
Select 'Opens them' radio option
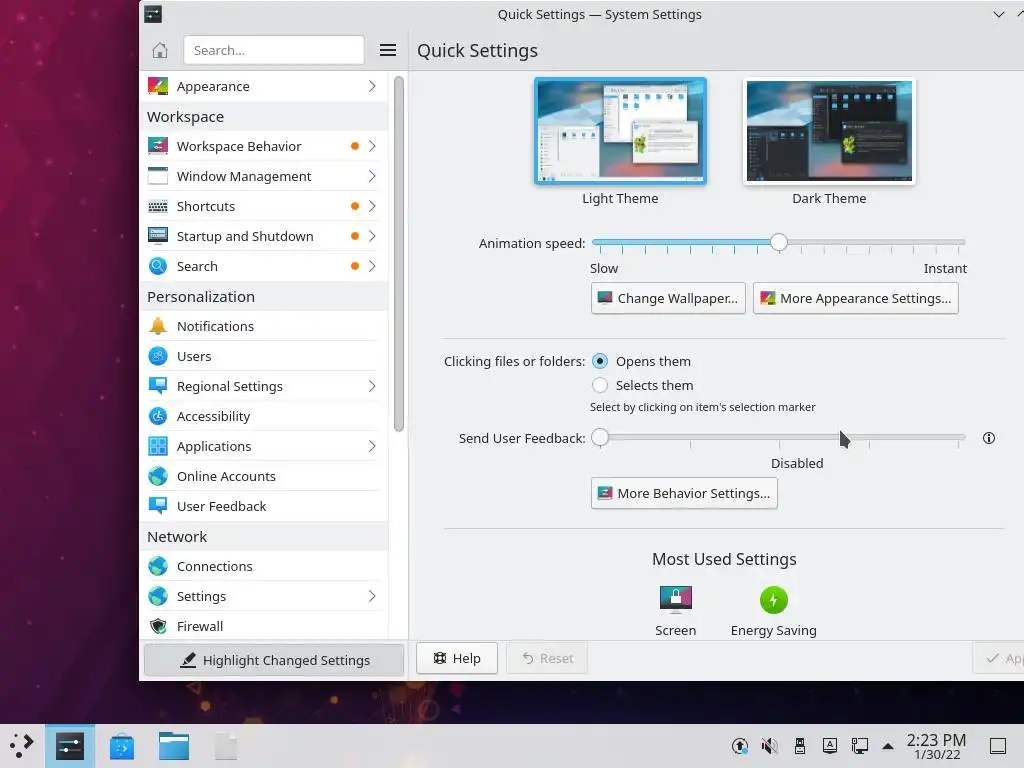coord(600,361)
